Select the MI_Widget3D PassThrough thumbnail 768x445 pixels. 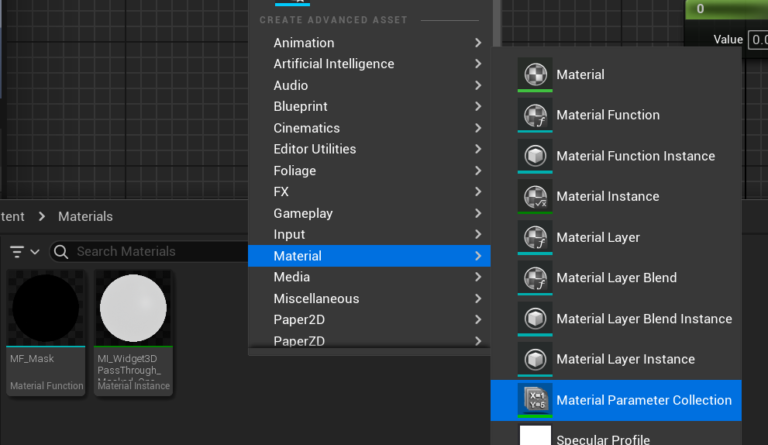[x=134, y=310]
